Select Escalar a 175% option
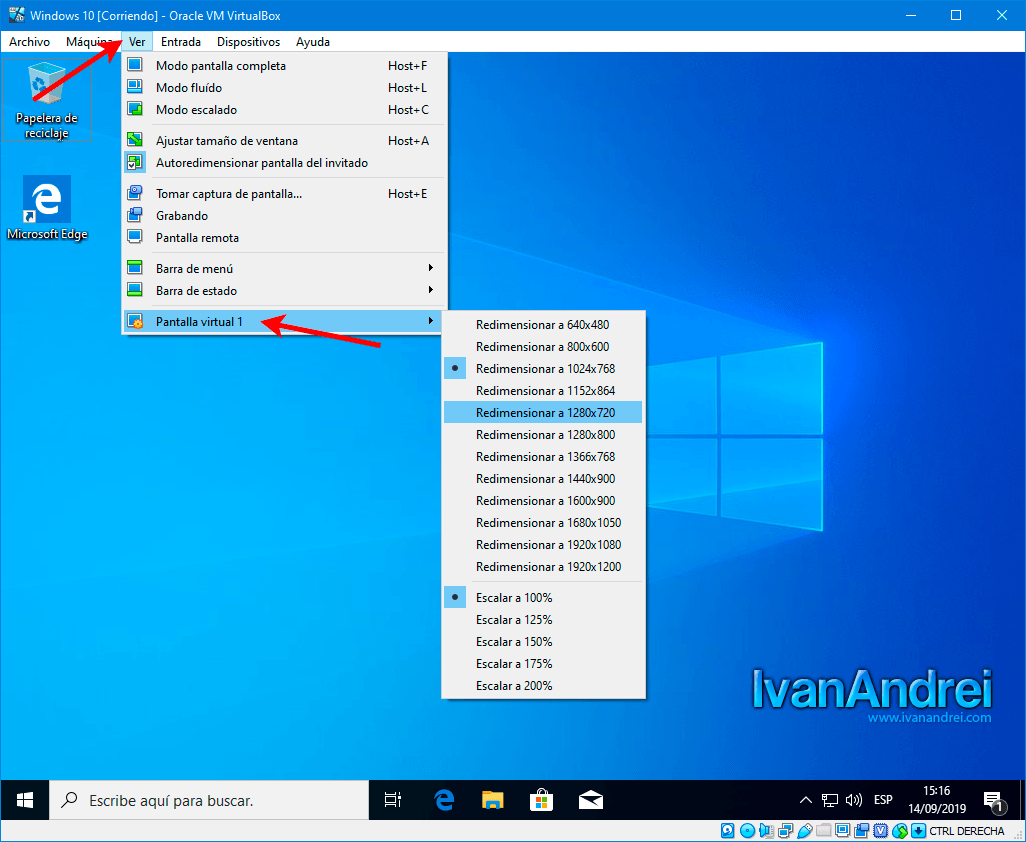 543,663
